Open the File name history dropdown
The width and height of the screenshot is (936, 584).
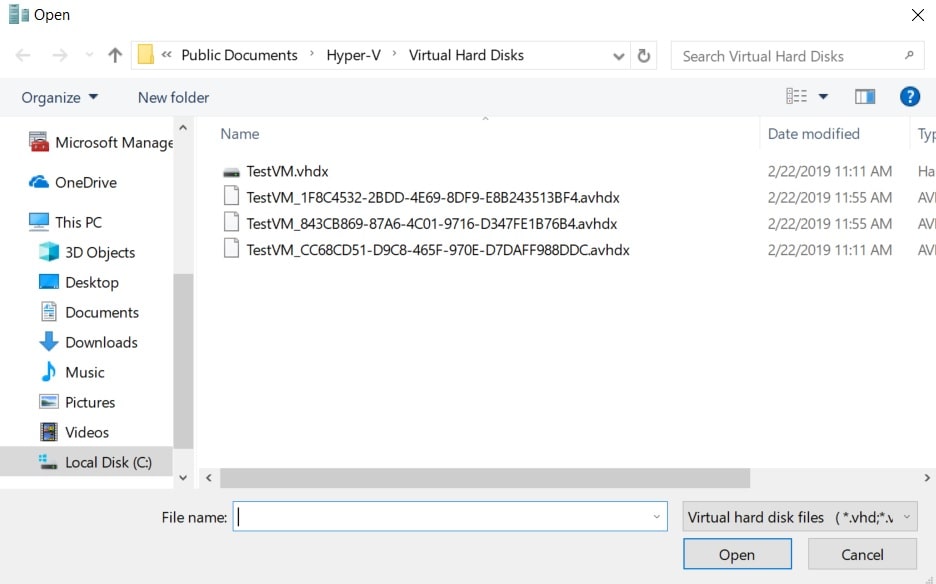[656, 517]
